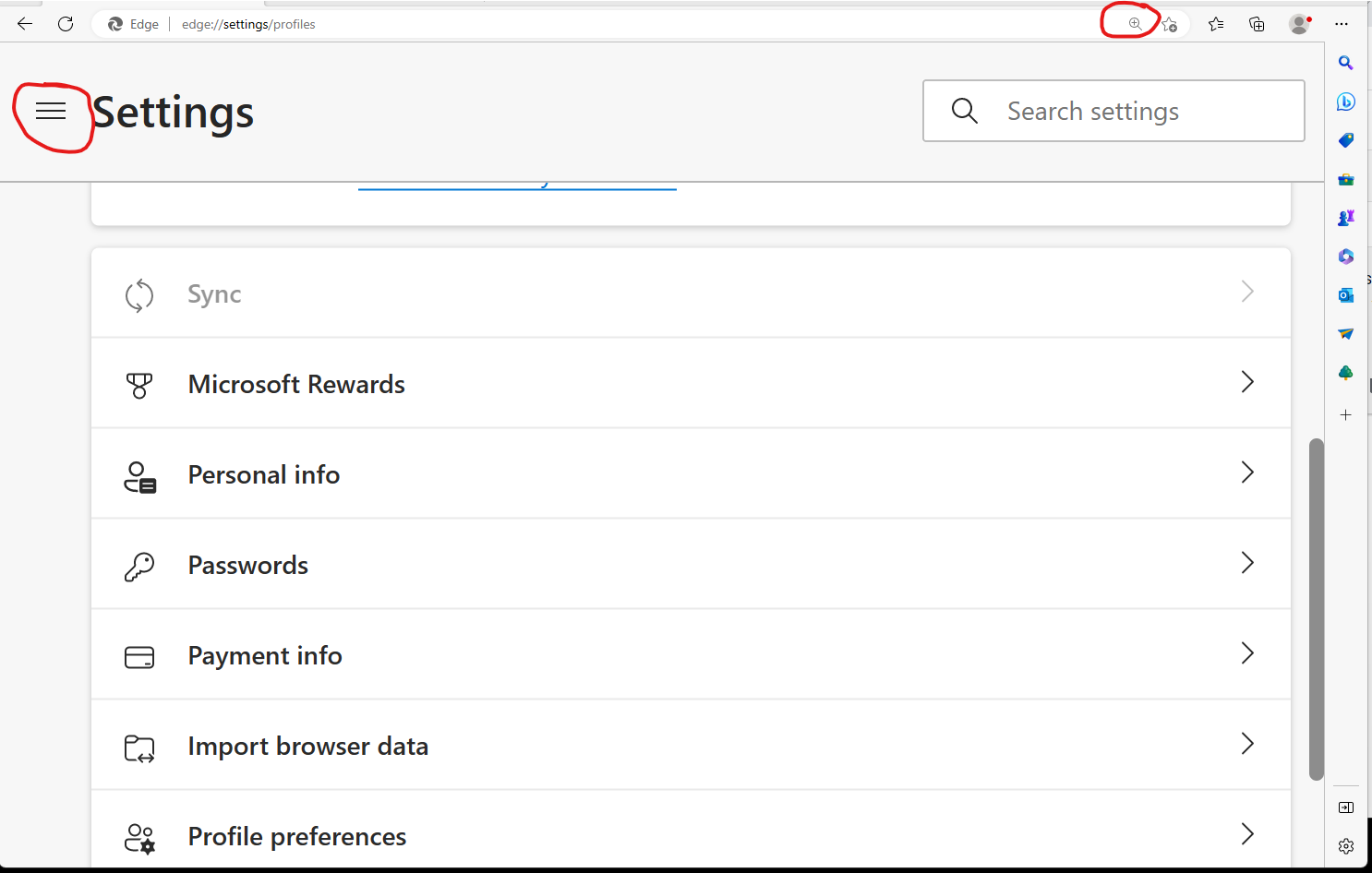Add this page to favorites star icon
1372x873 pixels.
point(1170,24)
